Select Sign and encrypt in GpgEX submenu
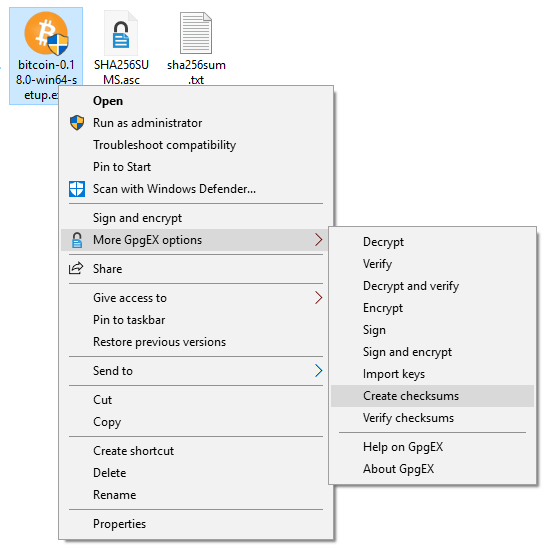 (432, 352)
